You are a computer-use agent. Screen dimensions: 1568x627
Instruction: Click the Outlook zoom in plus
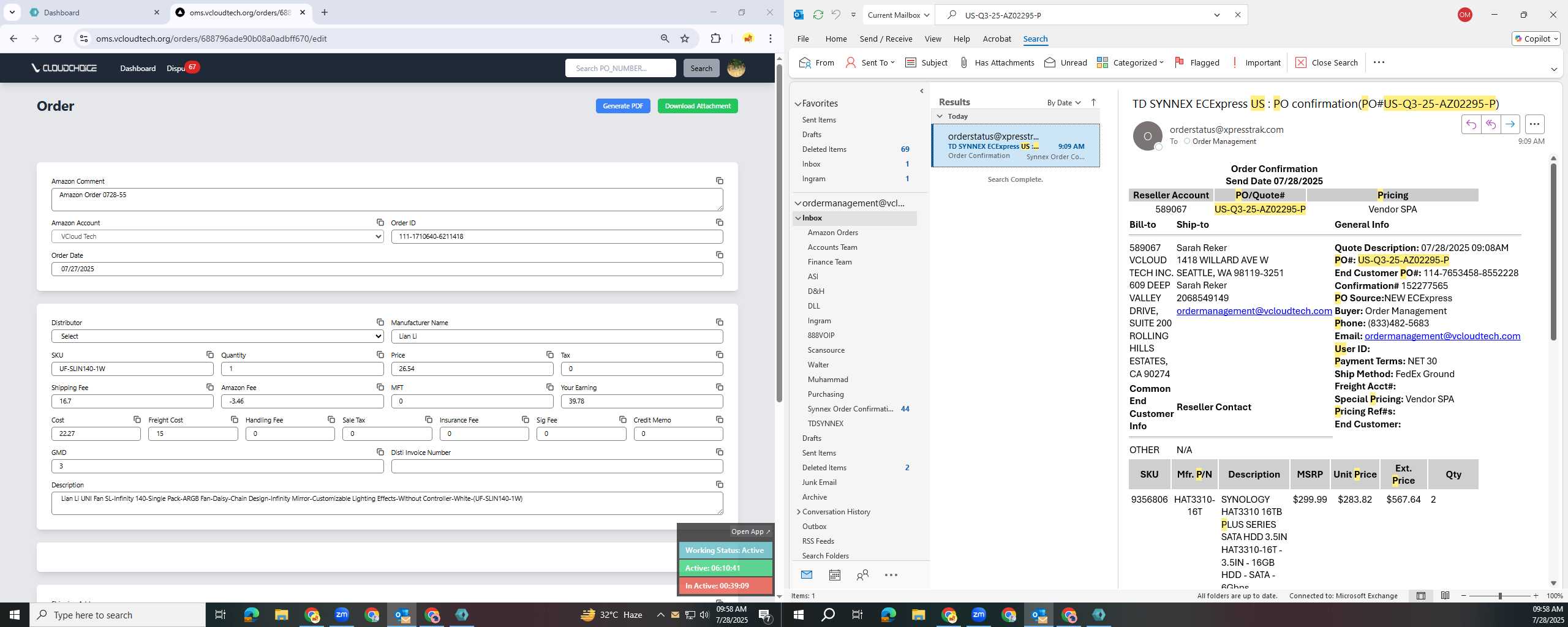pos(1536,596)
